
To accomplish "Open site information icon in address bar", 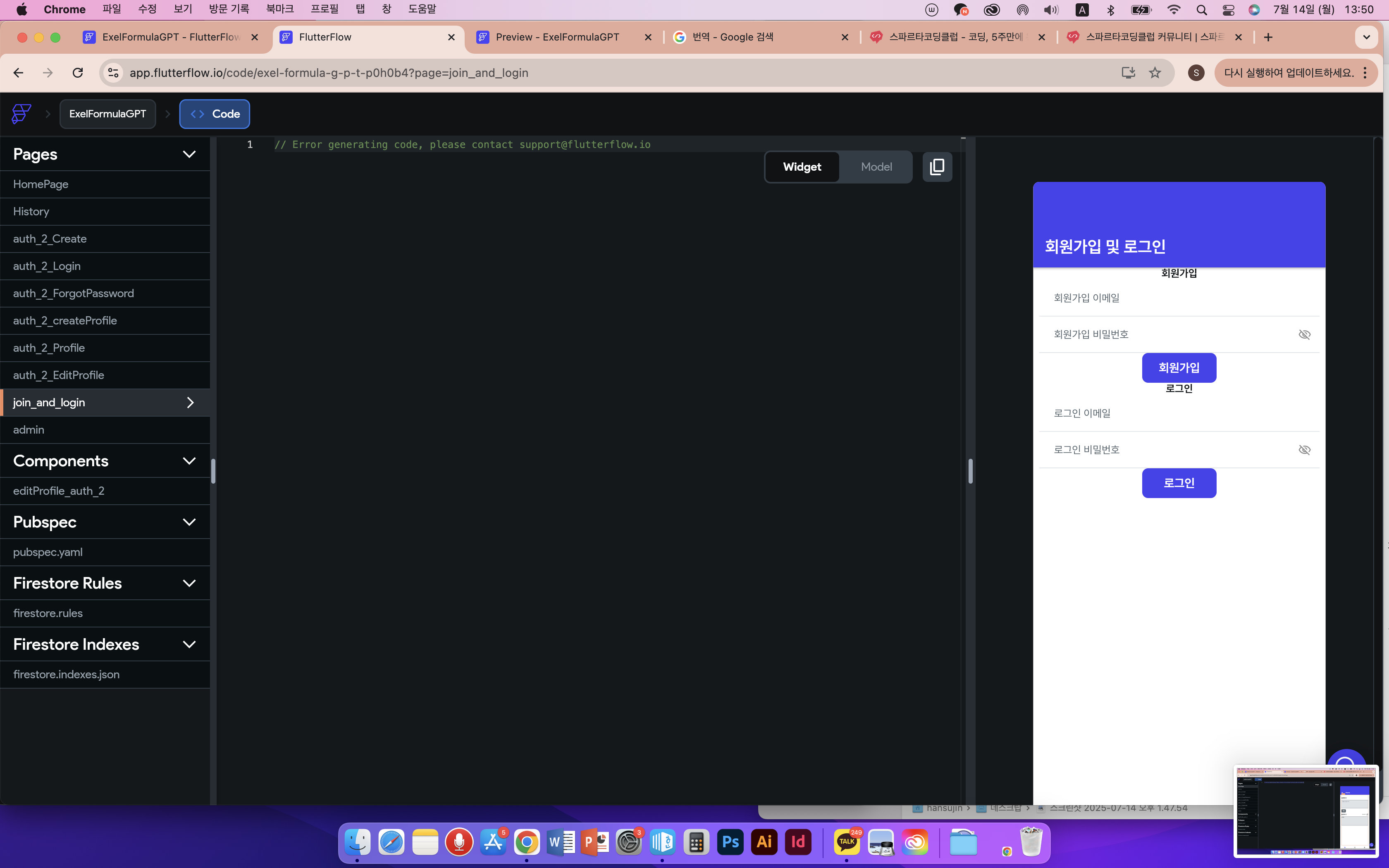I will point(114,73).
